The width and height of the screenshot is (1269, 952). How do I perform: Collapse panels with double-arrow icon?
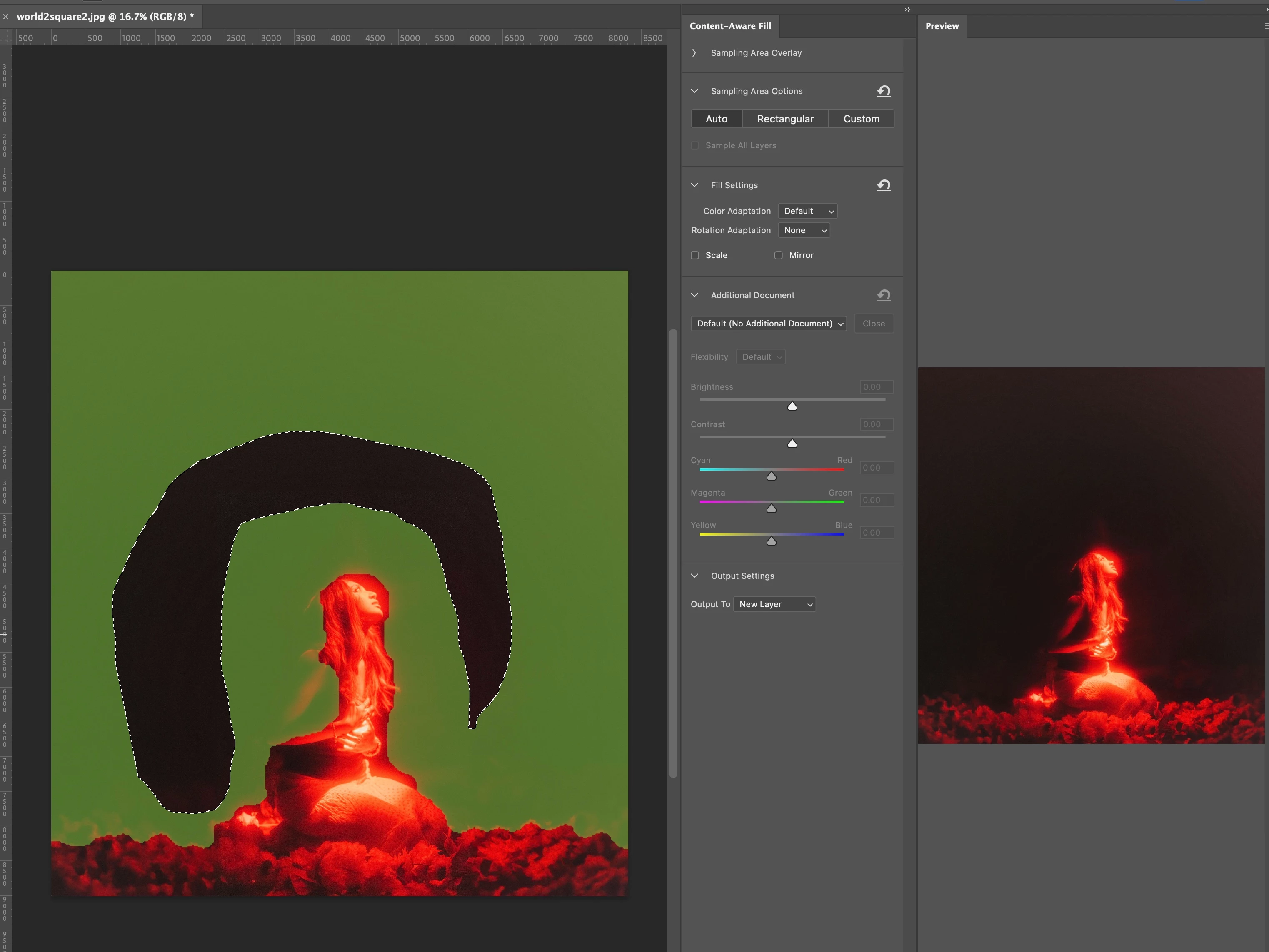(907, 9)
